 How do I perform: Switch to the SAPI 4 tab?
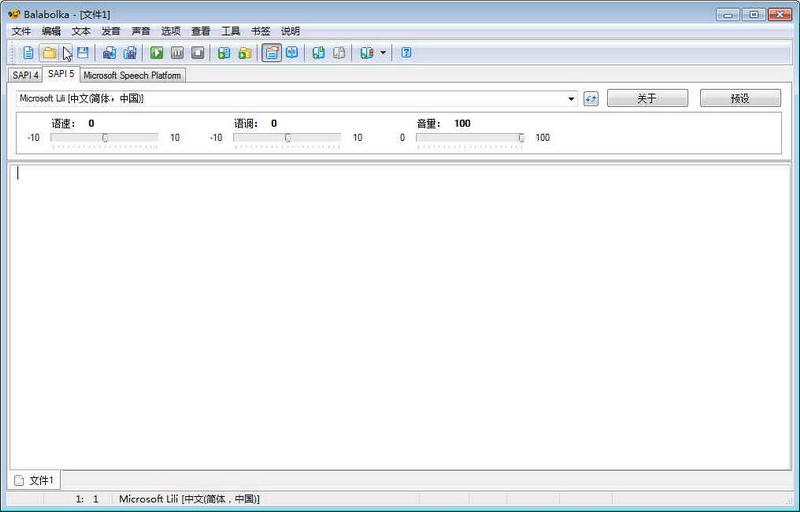(x=26, y=75)
